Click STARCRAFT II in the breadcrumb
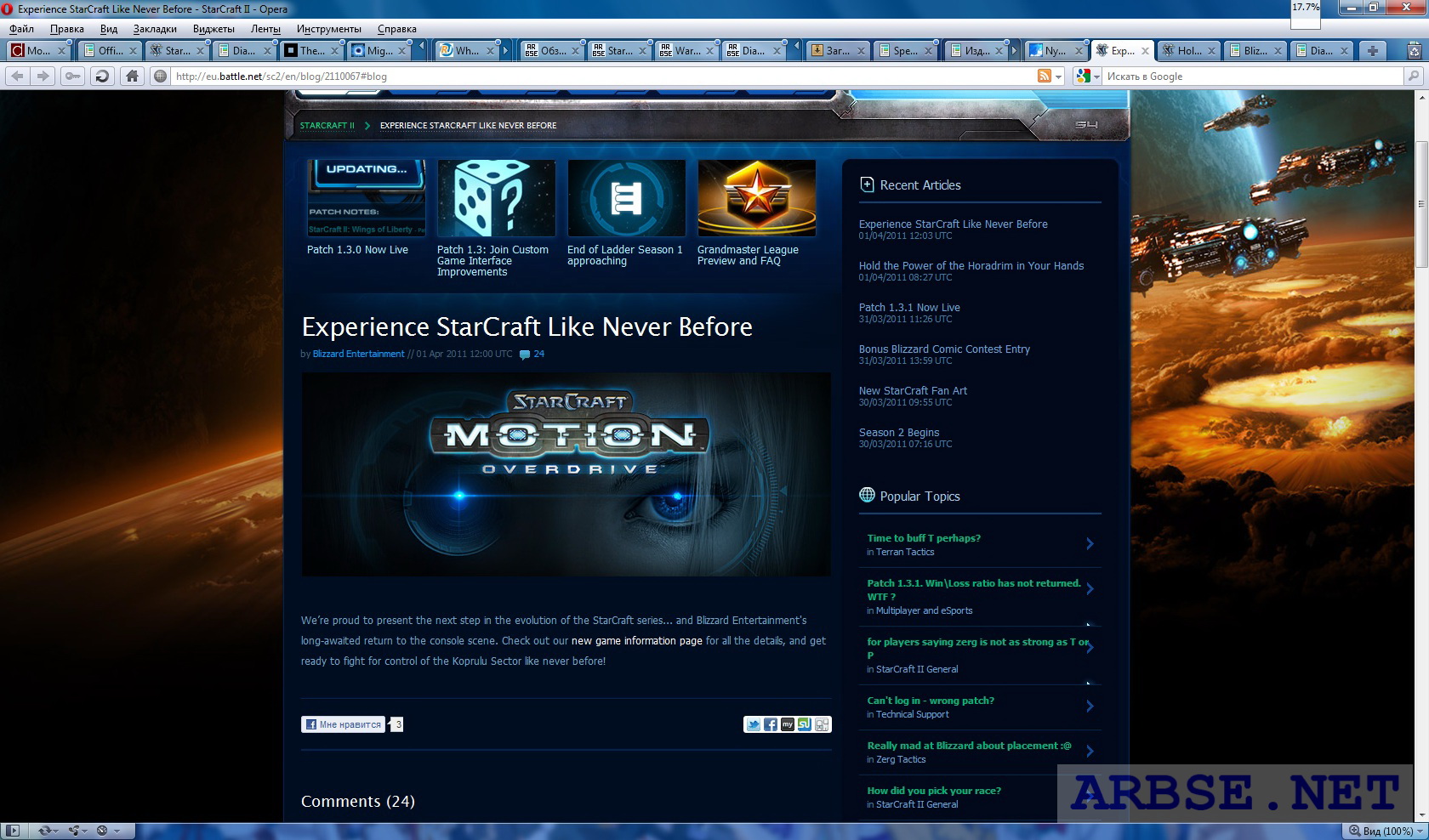This screenshot has height=840, width=1429. point(327,126)
